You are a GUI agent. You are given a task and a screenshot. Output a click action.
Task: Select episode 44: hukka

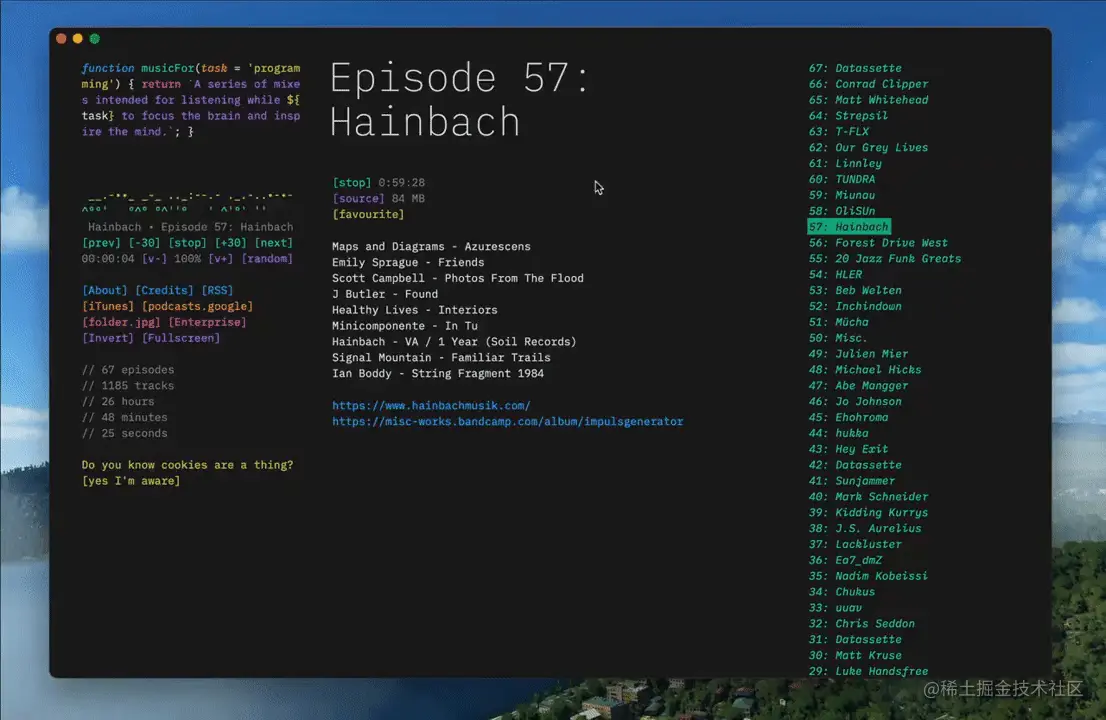(x=839, y=433)
